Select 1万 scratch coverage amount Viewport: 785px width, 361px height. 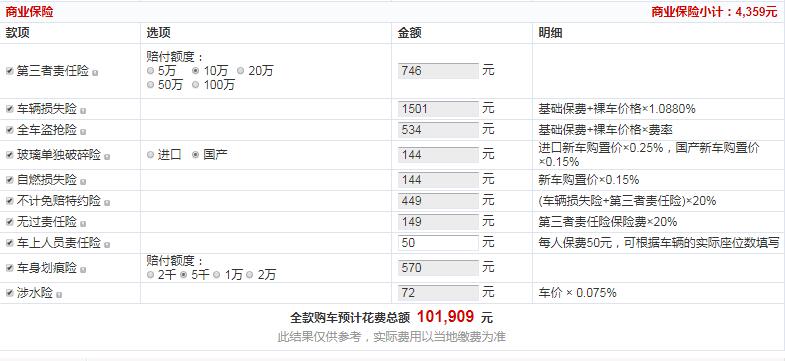(217, 275)
